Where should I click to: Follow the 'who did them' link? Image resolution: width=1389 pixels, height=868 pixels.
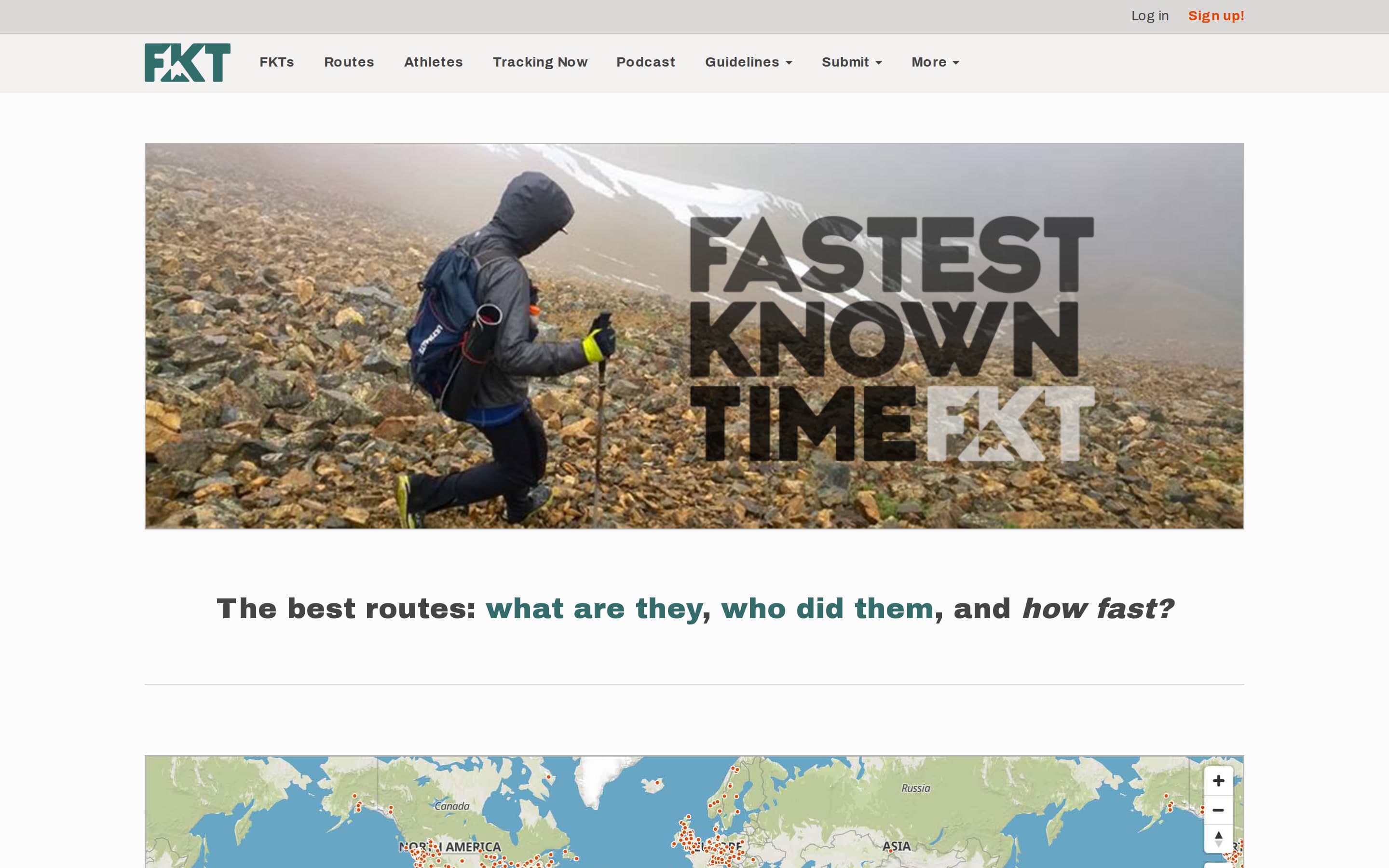(827, 609)
